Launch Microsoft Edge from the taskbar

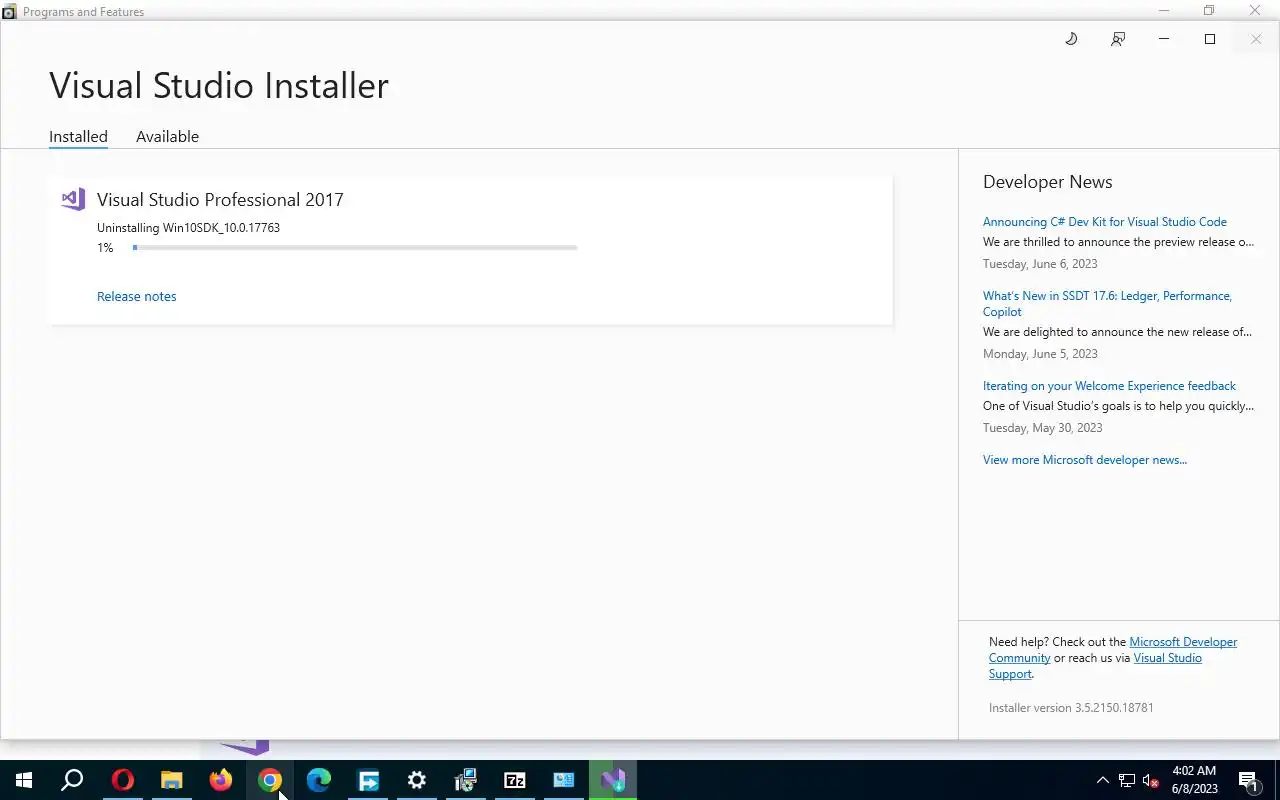(319, 780)
